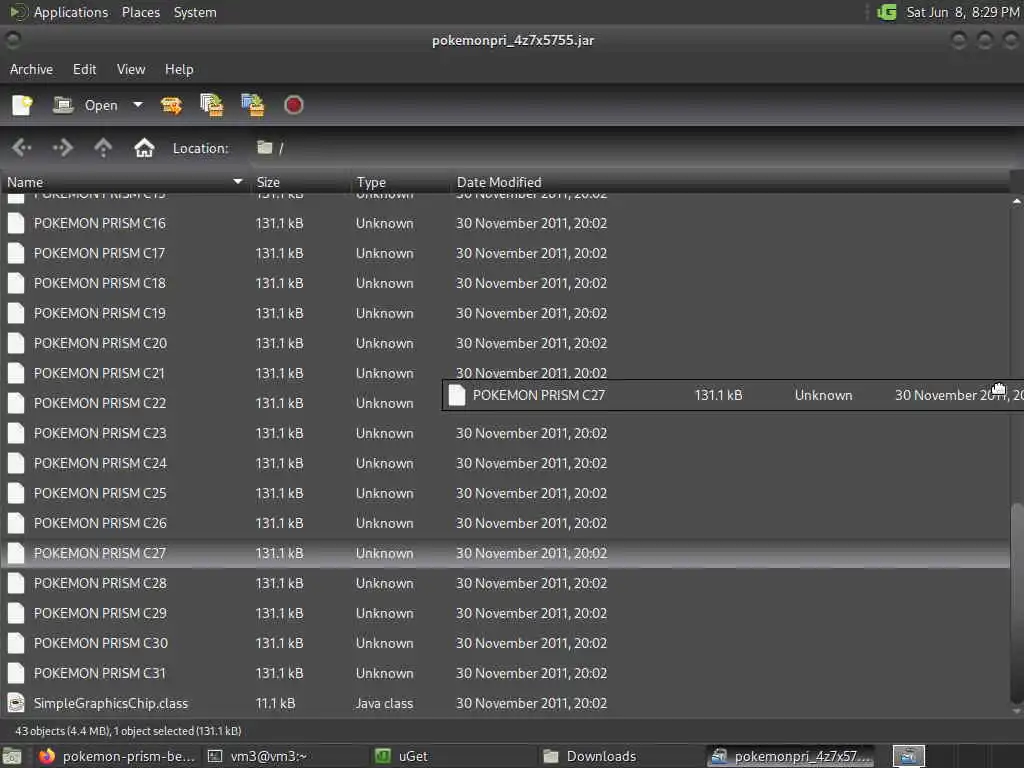Click file icon of POKEMON PRISM C20

(x=16, y=344)
